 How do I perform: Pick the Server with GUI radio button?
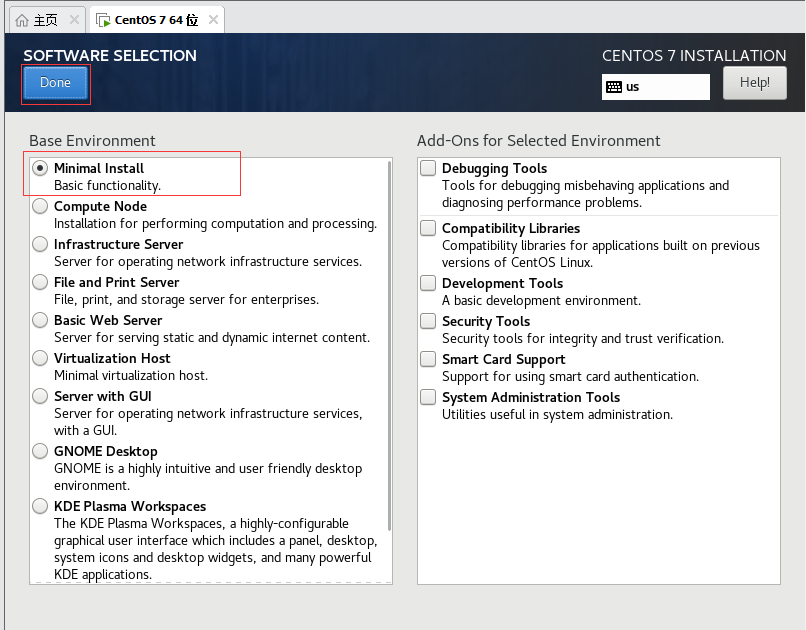(x=40, y=396)
